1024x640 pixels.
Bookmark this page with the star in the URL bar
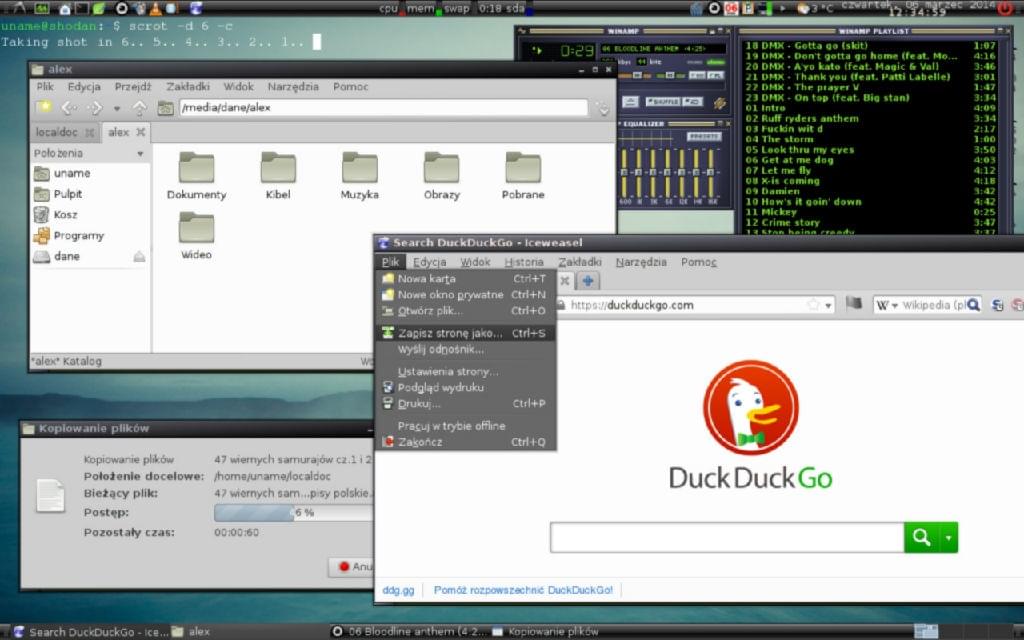click(813, 305)
